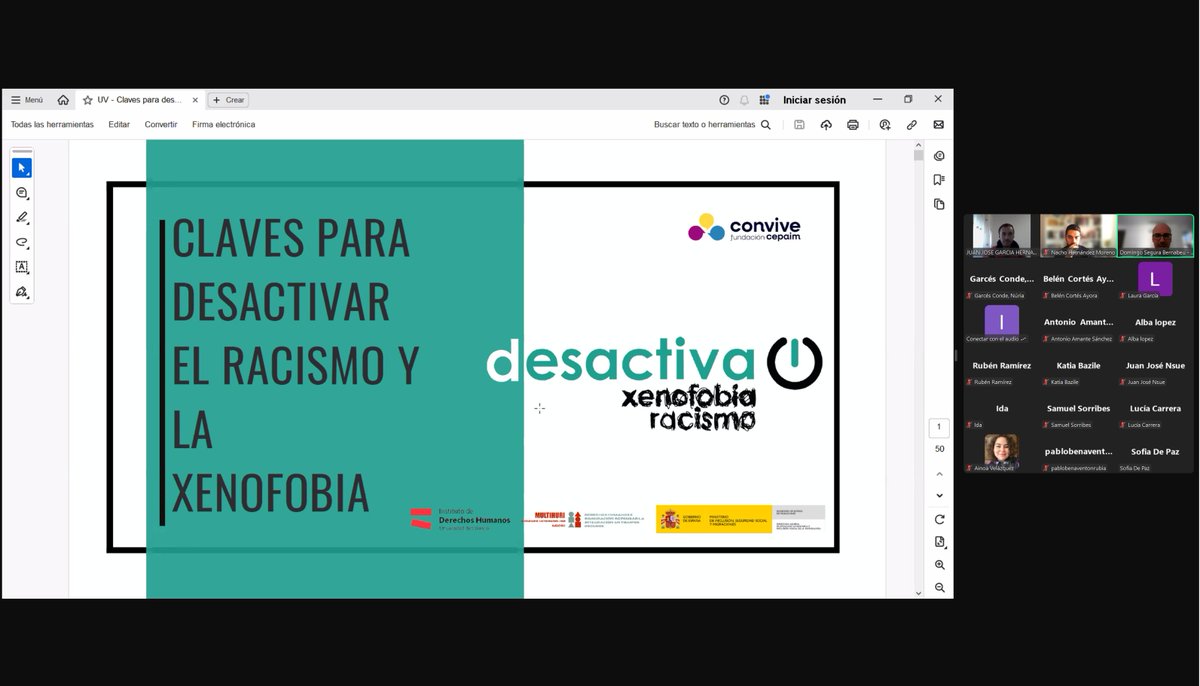Click participant name 'Alba lopez'
Screen dimensions: 1200x686
tap(1155, 322)
